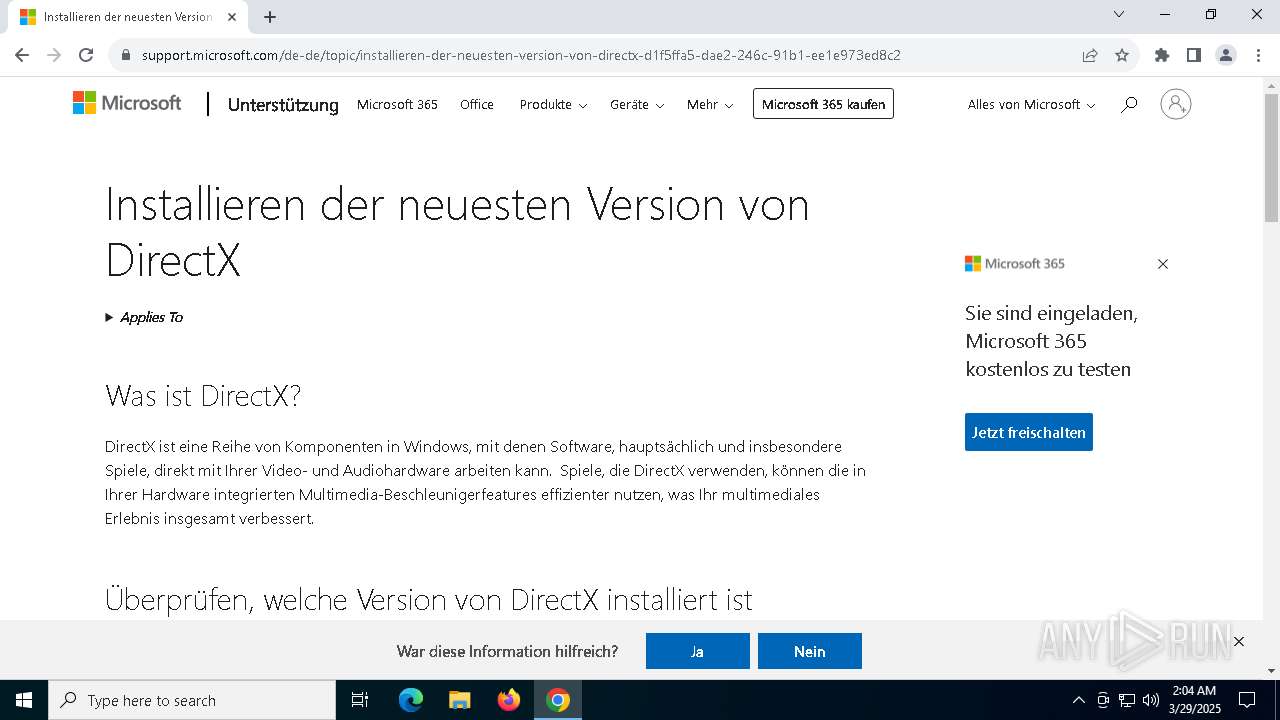Expand the Geräte dropdown menu

[x=637, y=104]
